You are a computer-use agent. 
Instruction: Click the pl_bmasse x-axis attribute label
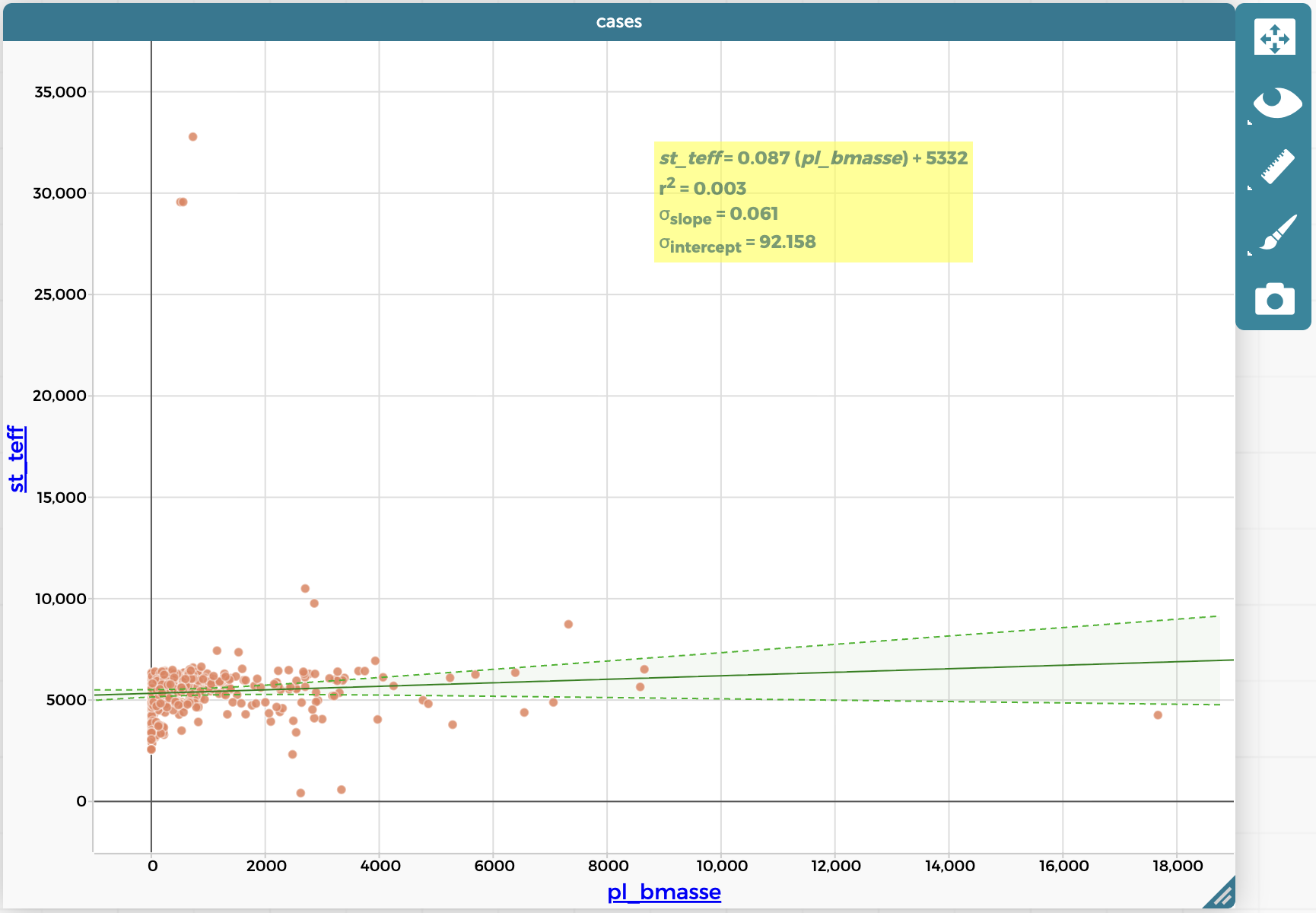click(664, 892)
